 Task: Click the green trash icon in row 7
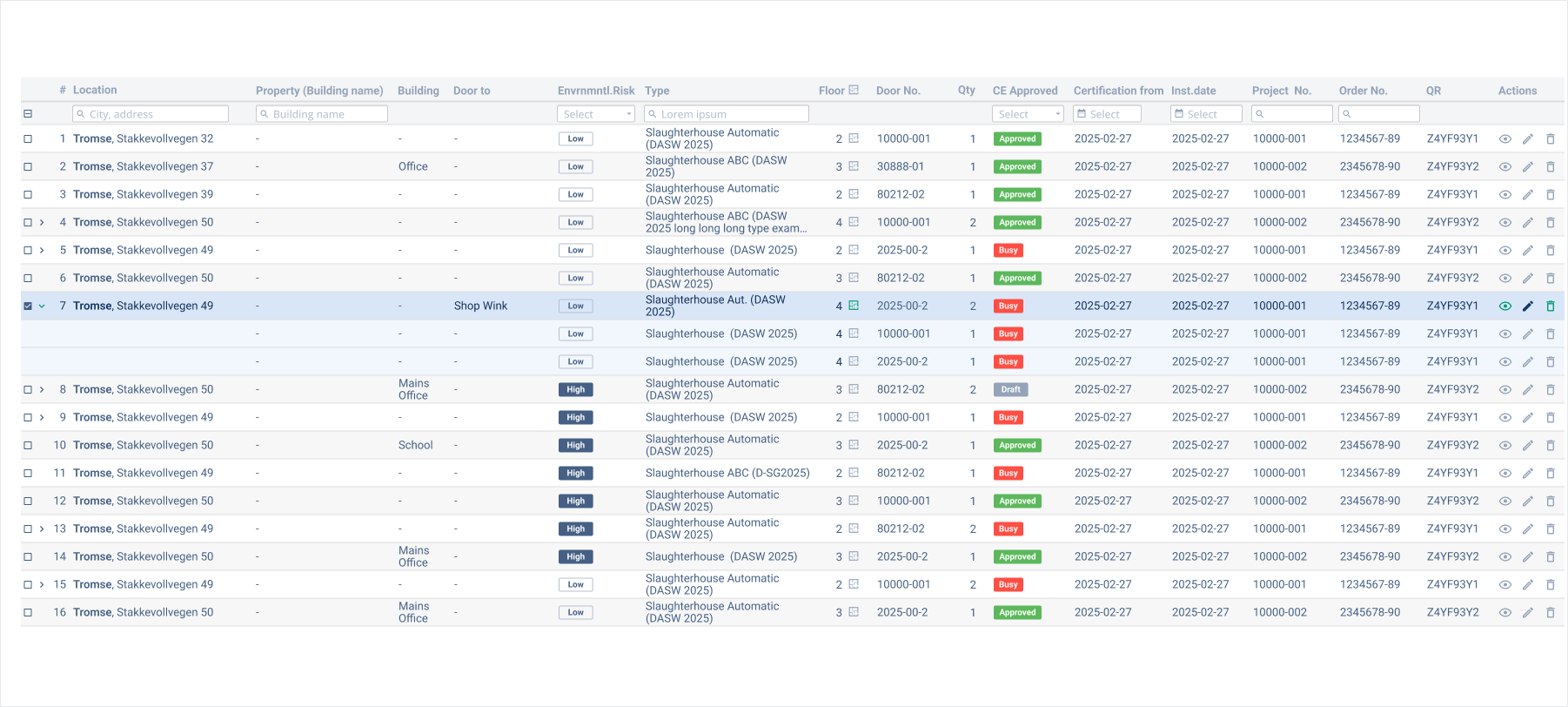[x=1550, y=306]
